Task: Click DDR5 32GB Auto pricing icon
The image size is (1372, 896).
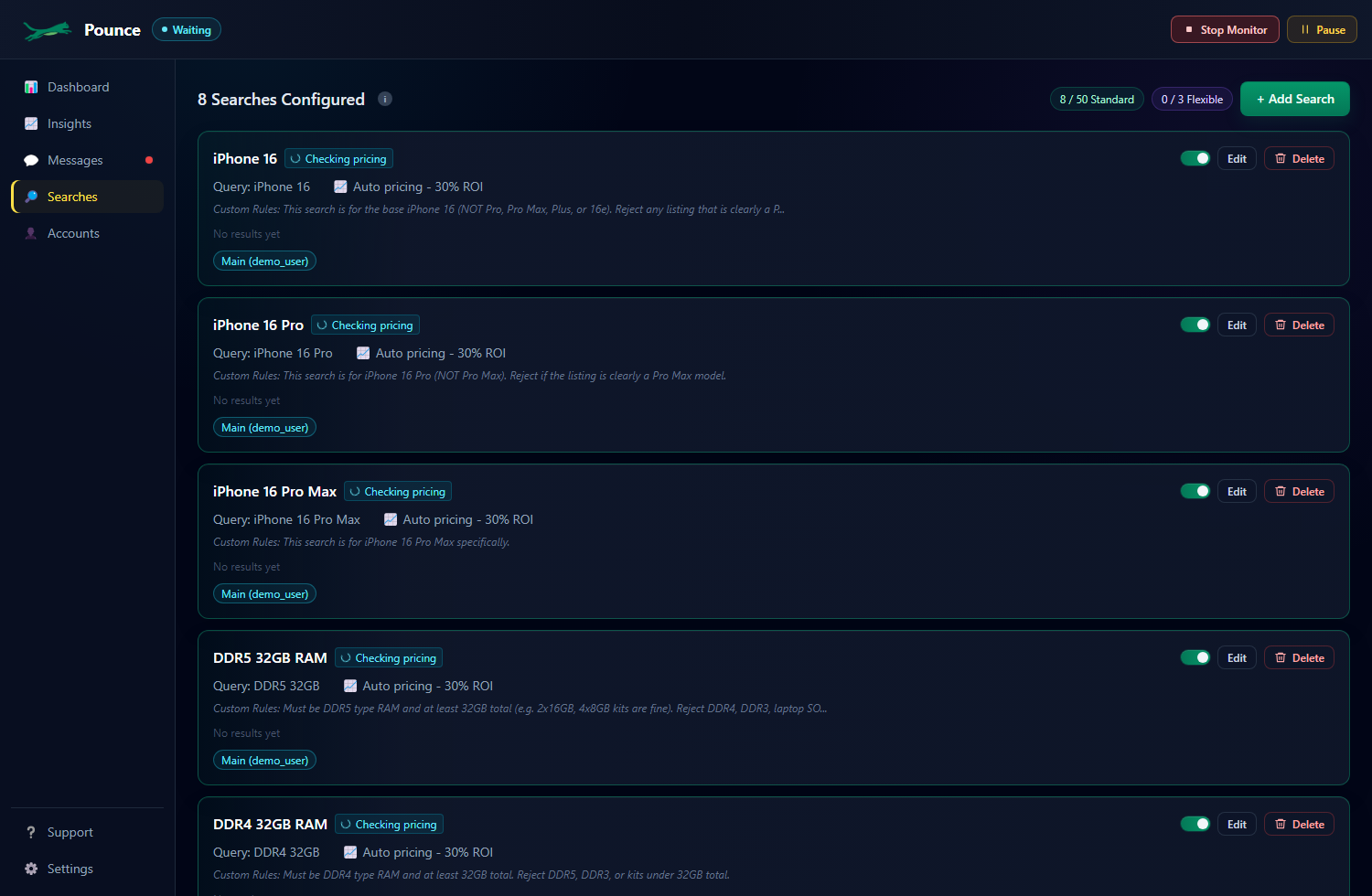Action: click(350, 686)
